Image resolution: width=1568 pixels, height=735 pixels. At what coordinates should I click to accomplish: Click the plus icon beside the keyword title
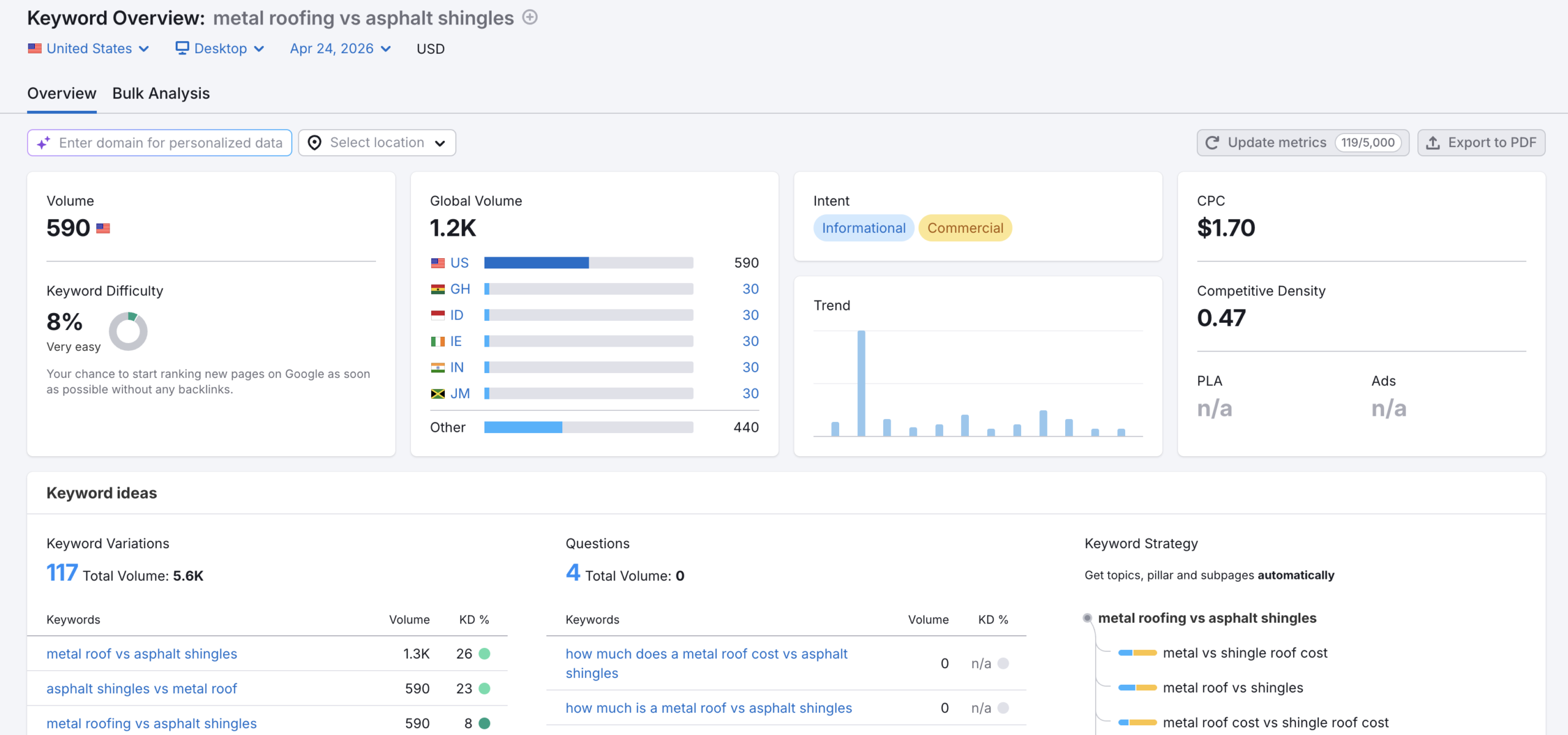click(529, 17)
